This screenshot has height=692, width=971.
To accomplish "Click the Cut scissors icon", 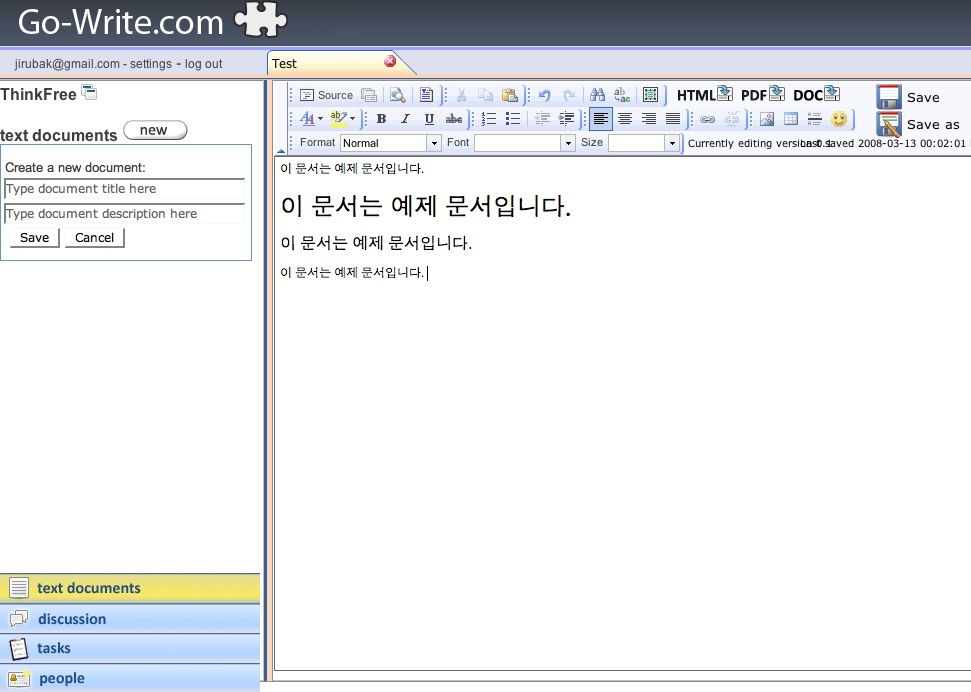I will [461, 95].
